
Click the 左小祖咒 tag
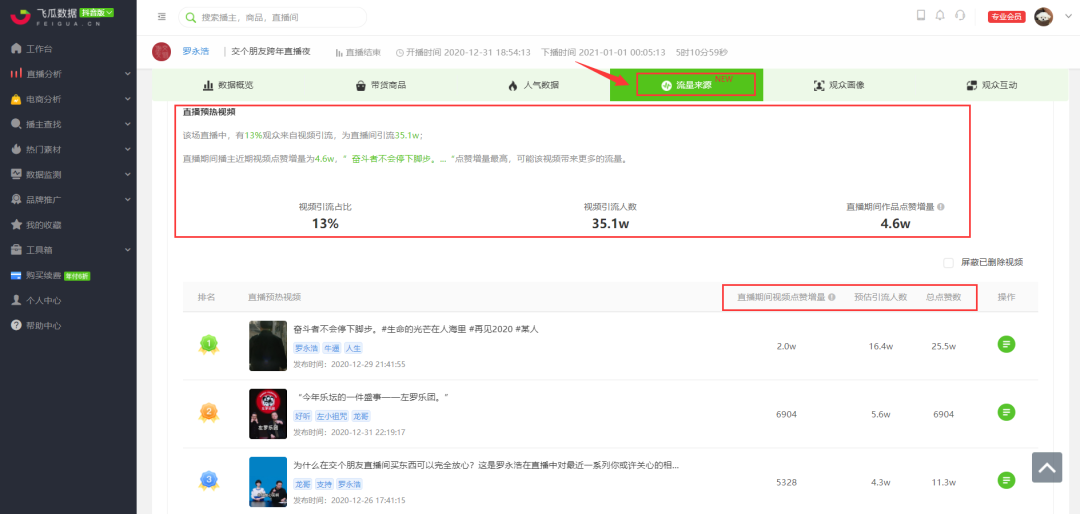click(331, 416)
